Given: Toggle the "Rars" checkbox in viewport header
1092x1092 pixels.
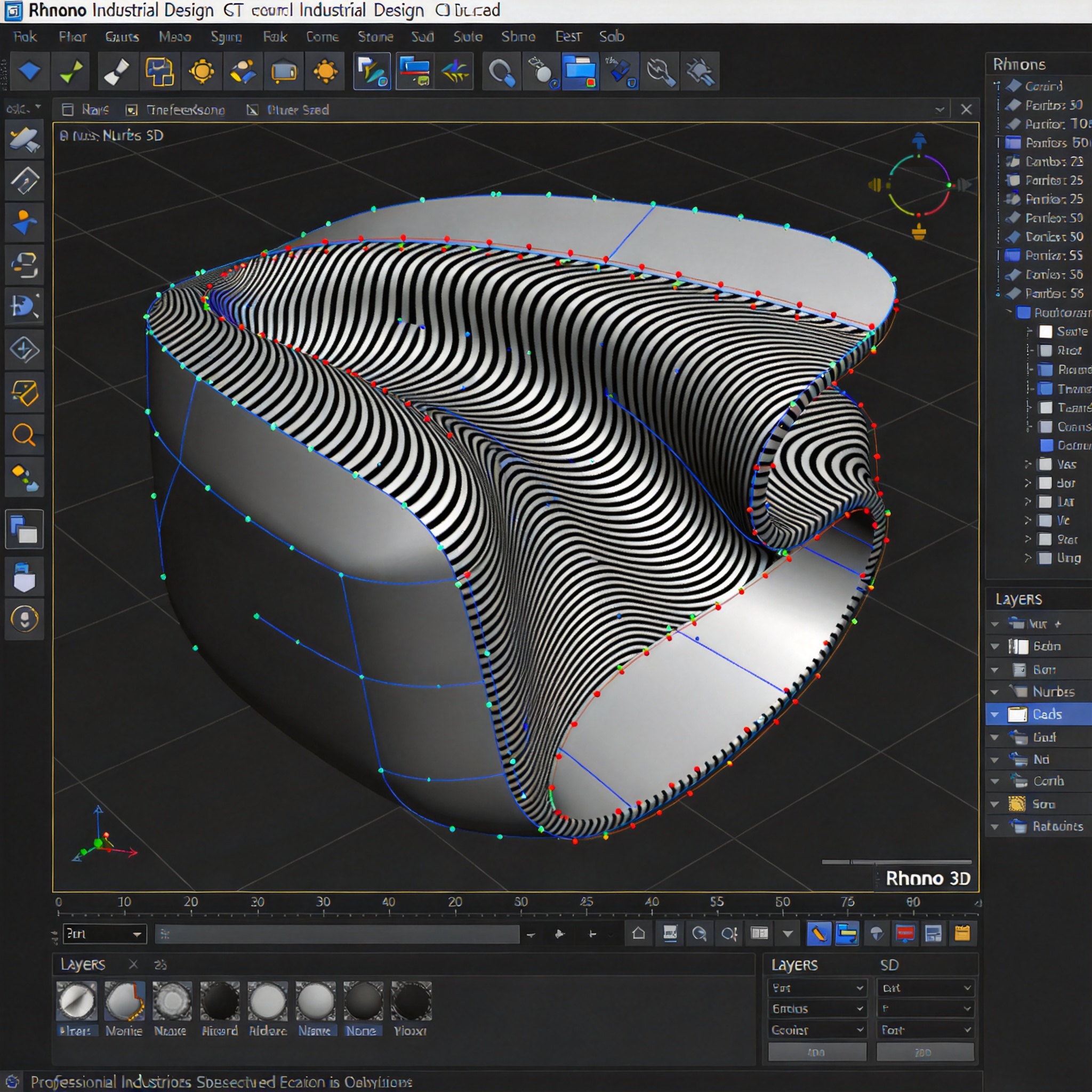Looking at the screenshot, I should [x=68, y=110].
